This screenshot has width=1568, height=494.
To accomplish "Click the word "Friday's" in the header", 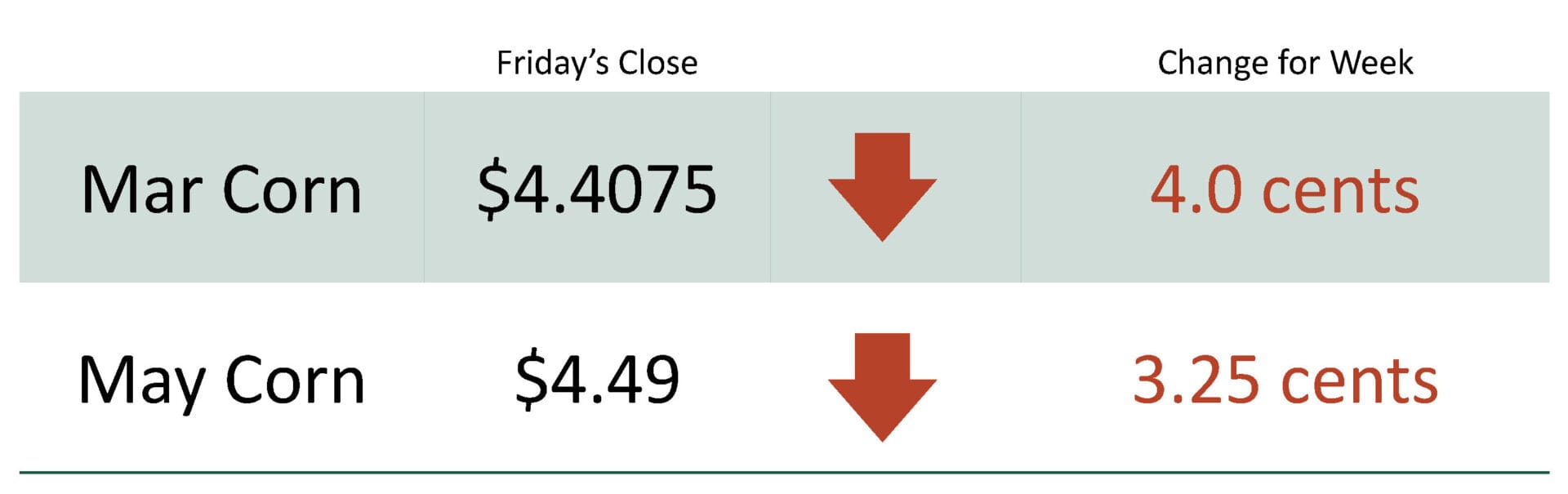I will click(553, 63).
